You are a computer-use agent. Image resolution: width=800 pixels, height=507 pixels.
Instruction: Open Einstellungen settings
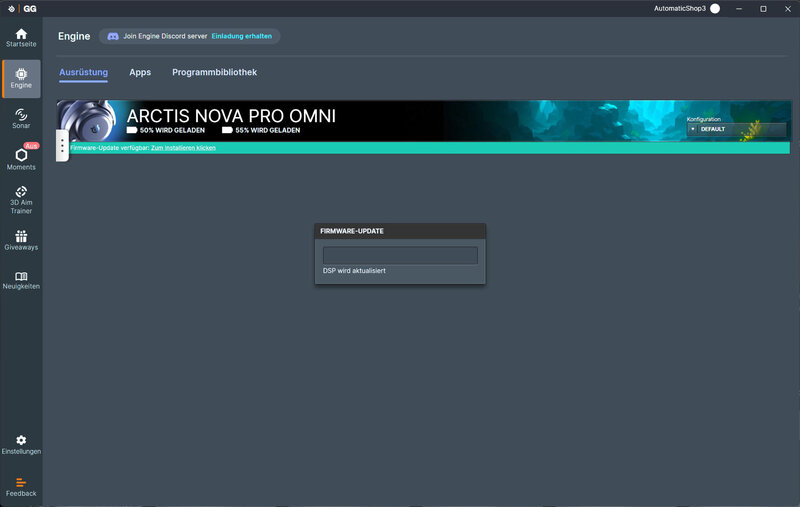pos(21,445)
